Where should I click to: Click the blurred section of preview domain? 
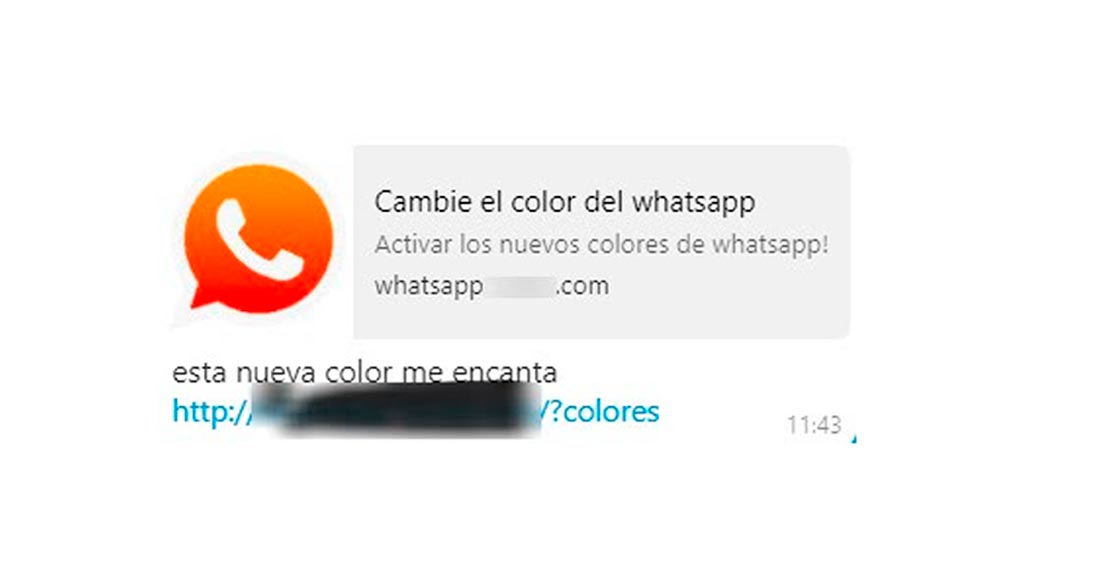pos(519,286)
